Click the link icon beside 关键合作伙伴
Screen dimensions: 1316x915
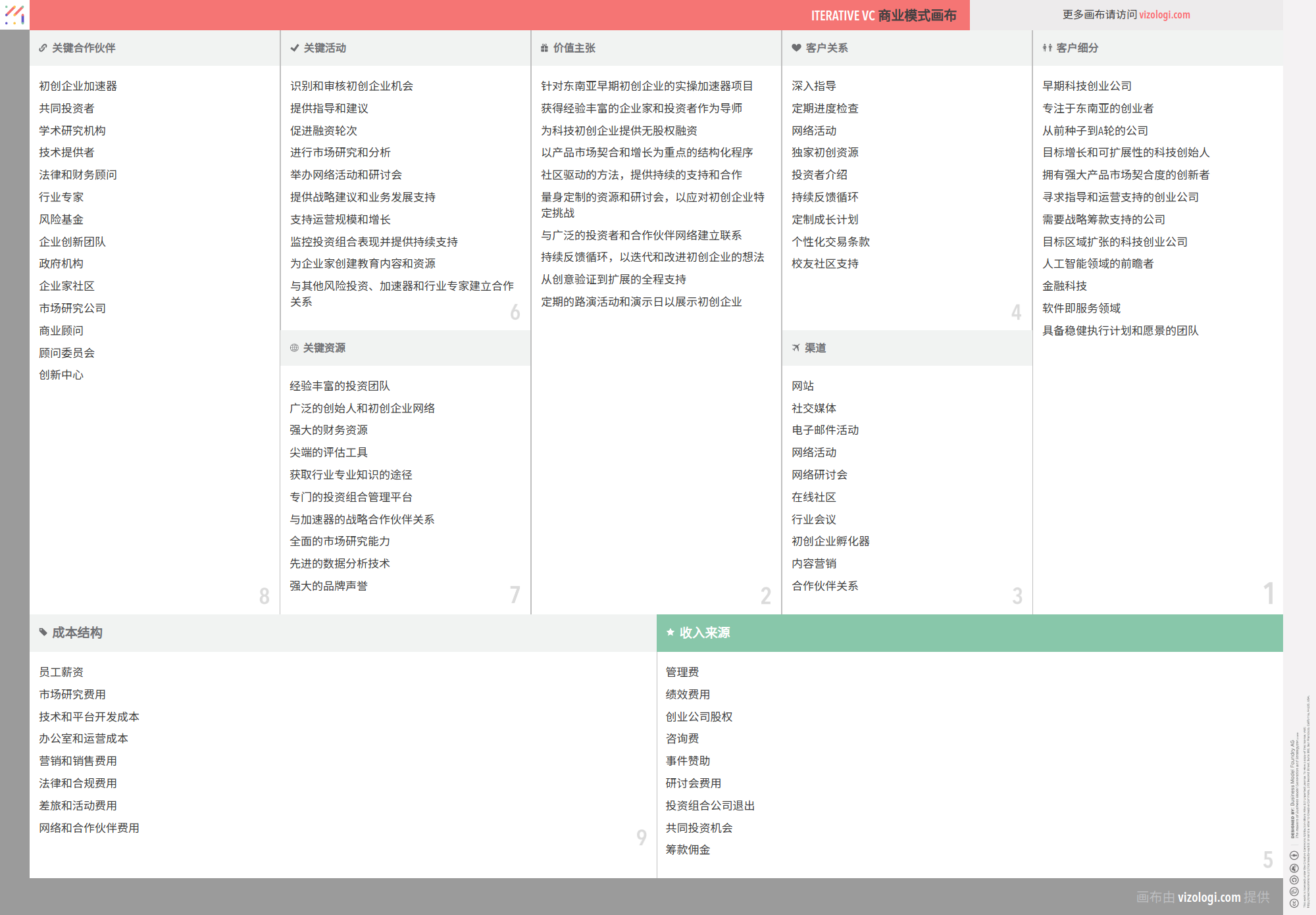pyautogui.click(x=43, y=48)
